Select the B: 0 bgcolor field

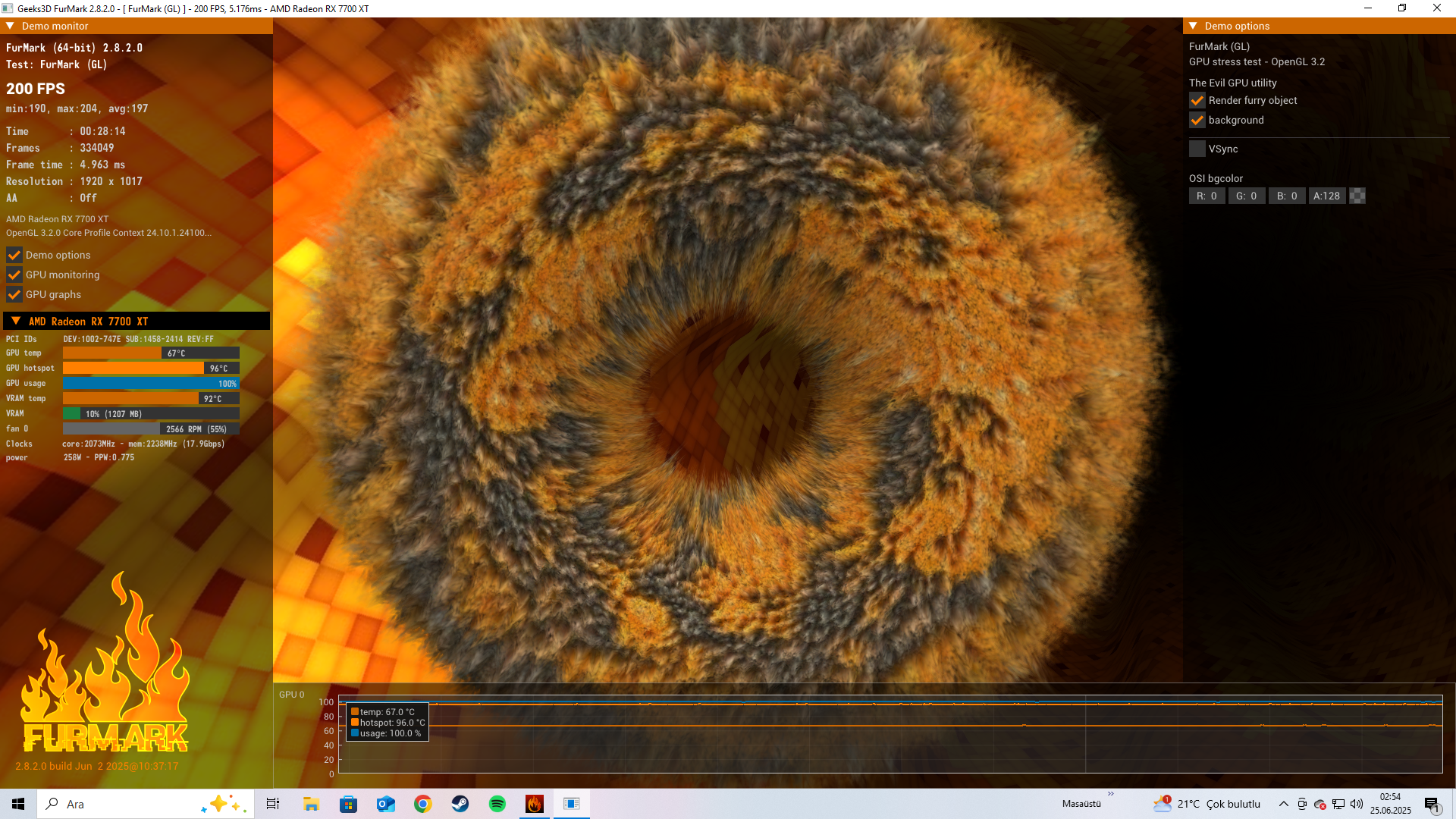pos(1287,196)
